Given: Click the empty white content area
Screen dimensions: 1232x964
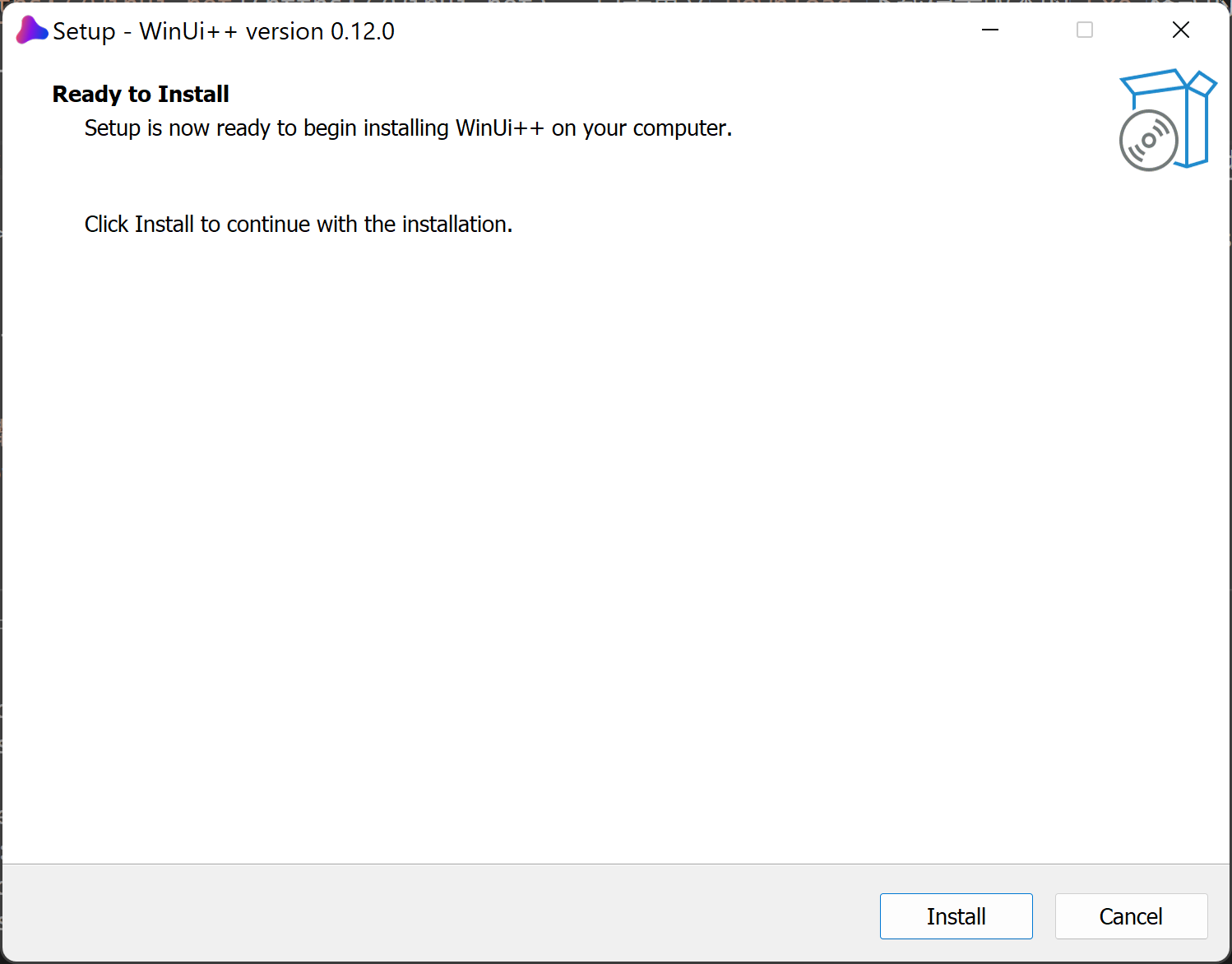Looking at the screenshot, I should [x=576, y=535].
